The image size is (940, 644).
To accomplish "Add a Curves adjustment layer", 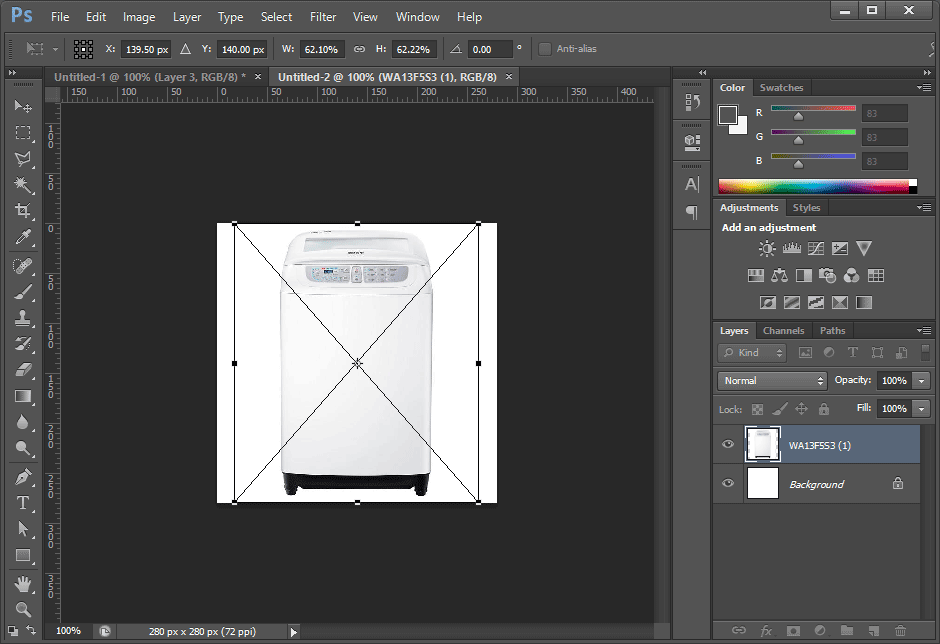I will coord(815,249).
